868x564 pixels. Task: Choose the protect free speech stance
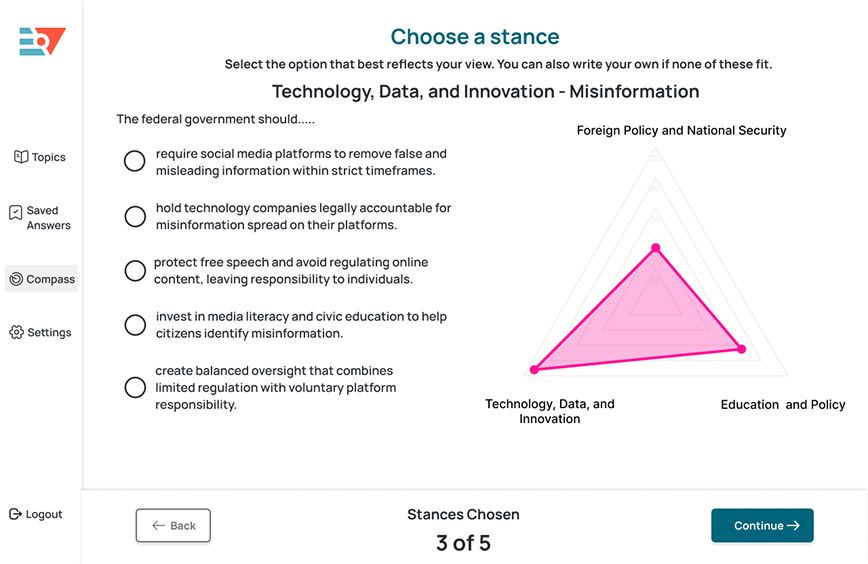click(135, 271)
